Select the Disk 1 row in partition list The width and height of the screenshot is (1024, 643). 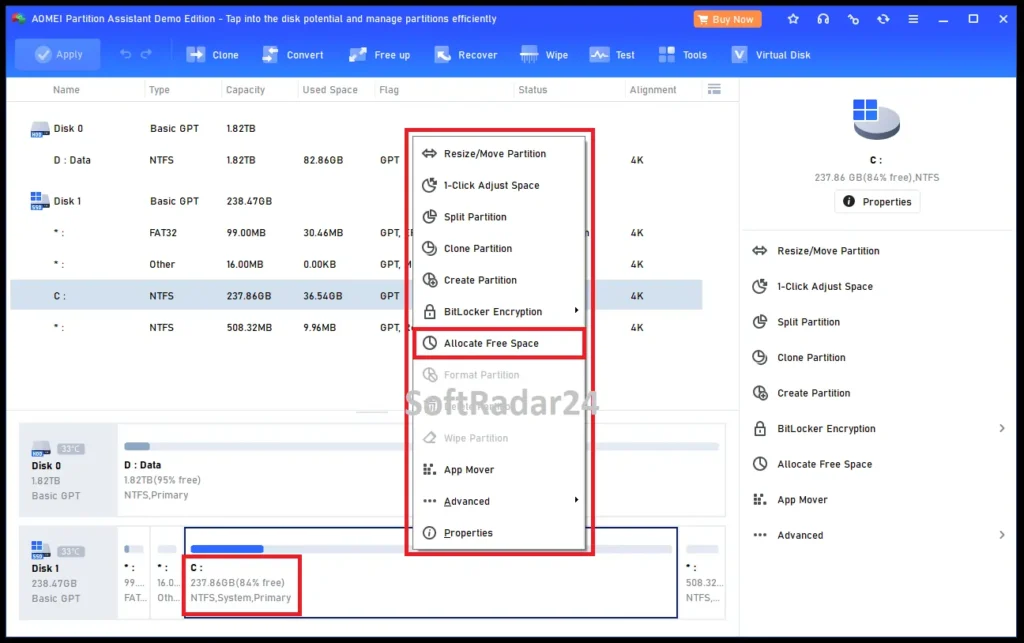tap(356, 201)
